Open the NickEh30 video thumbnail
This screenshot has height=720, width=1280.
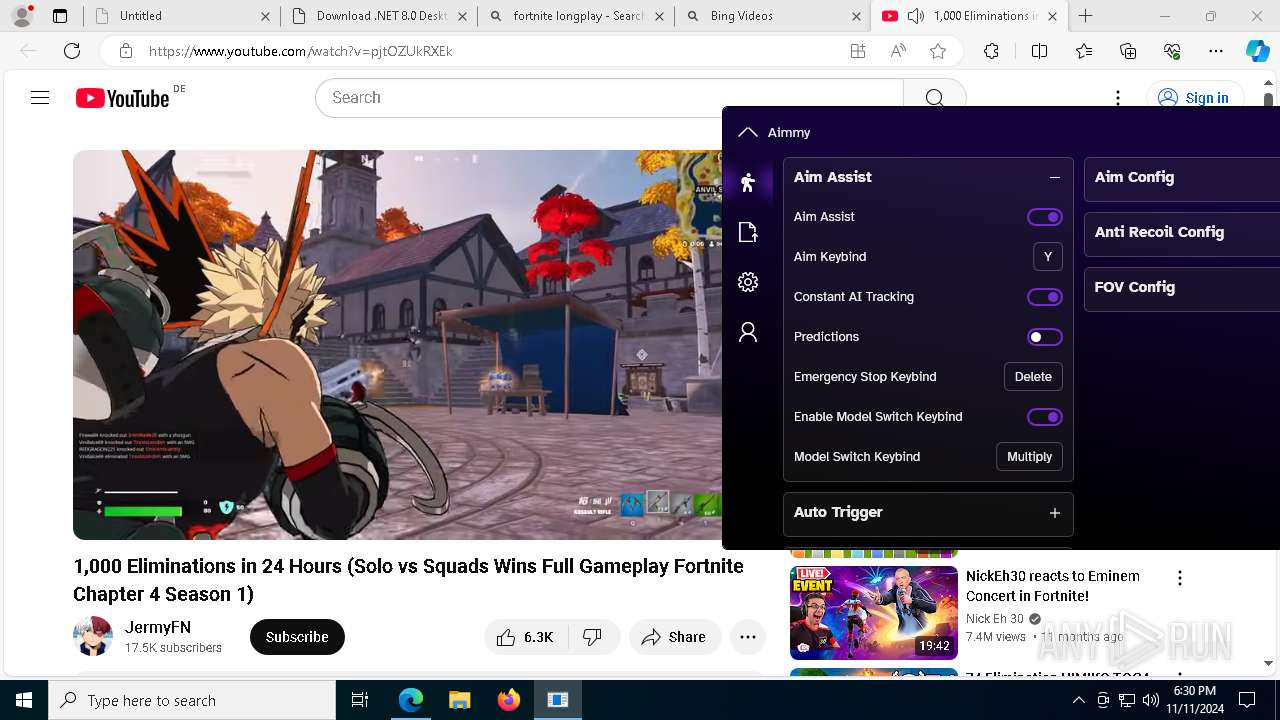[x=874, y=612]
